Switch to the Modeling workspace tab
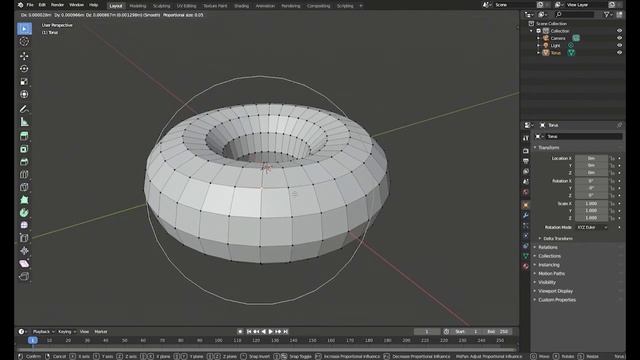The width and height of the screenshot is (640, 360). point(138,6)
